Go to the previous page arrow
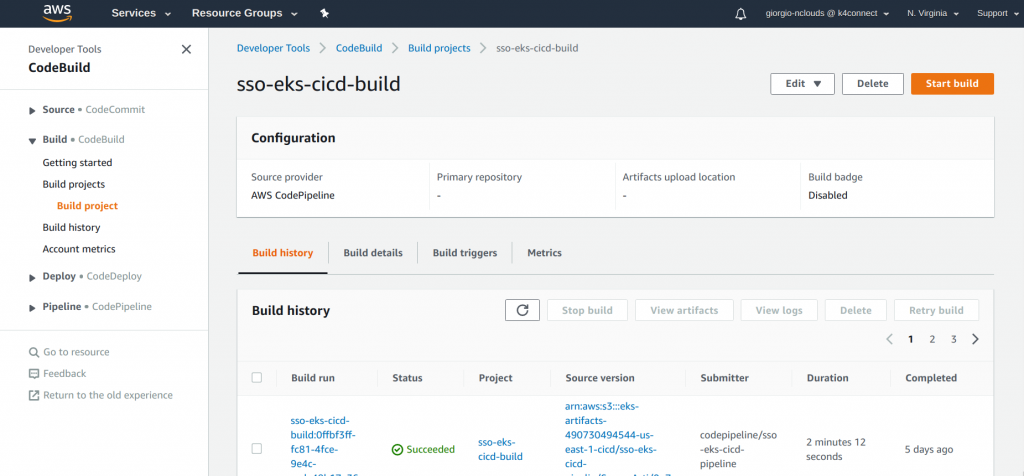The image size is (1024, 476). [x=889, y=339]
